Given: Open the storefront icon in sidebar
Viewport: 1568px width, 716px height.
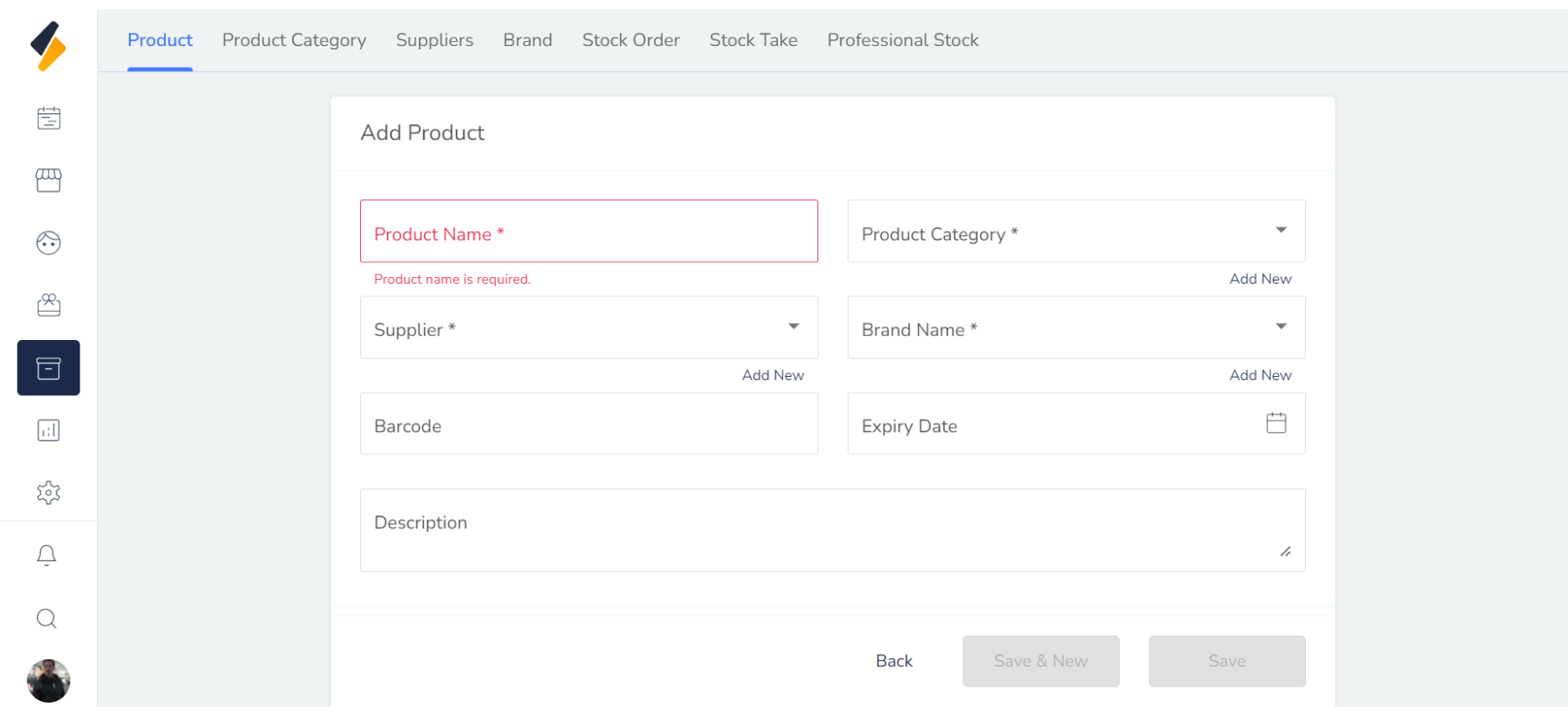Looking at the screenshot, I should pyautogui.click(x=49, y=180).
